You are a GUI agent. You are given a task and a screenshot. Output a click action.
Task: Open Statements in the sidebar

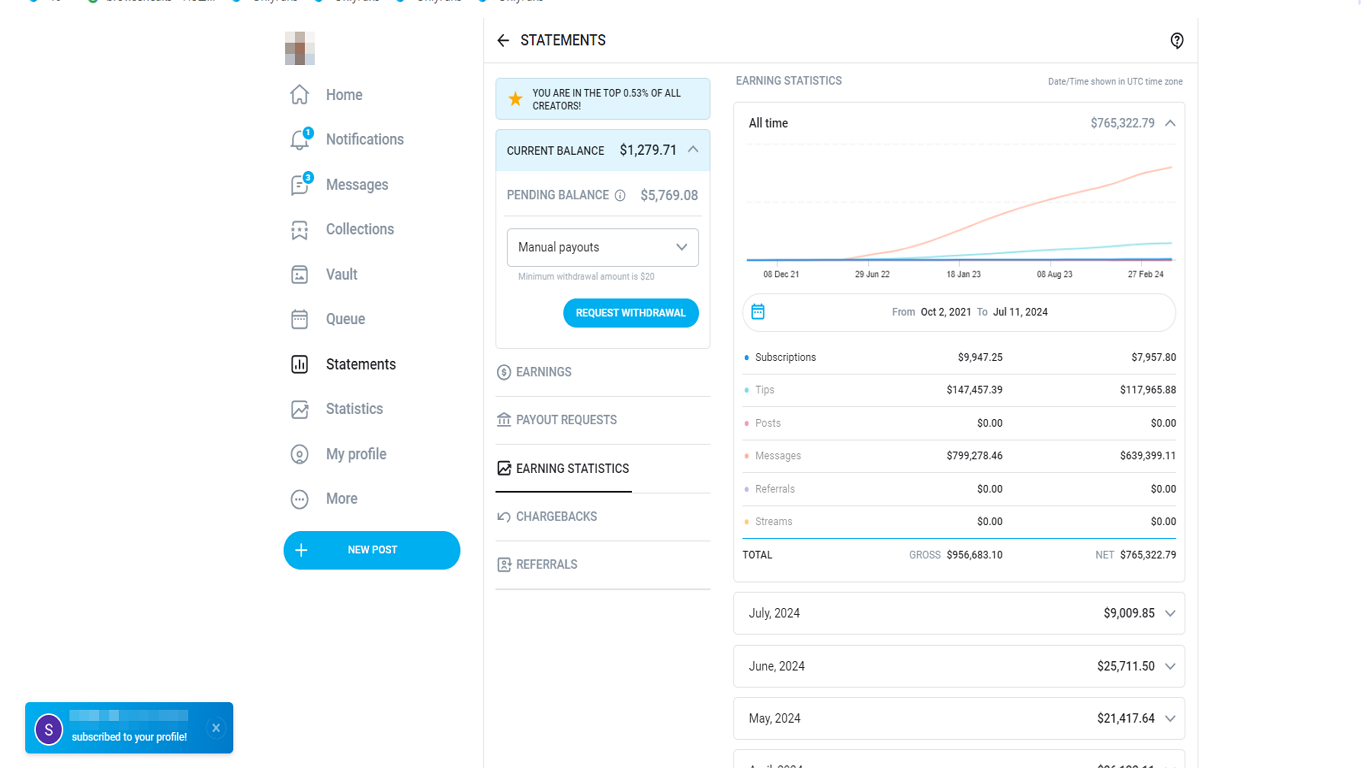pyautogui.click(x=343, y=364)
